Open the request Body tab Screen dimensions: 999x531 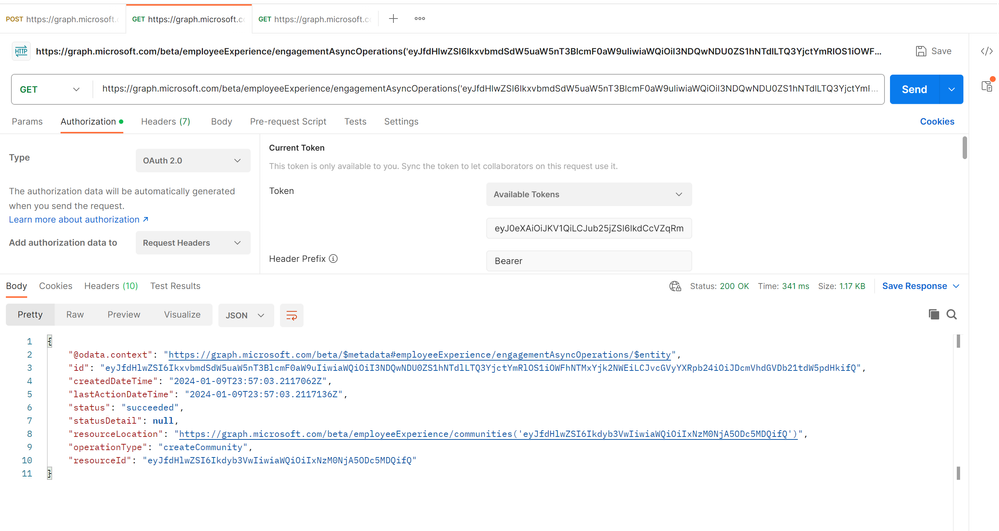coord(222,122)
